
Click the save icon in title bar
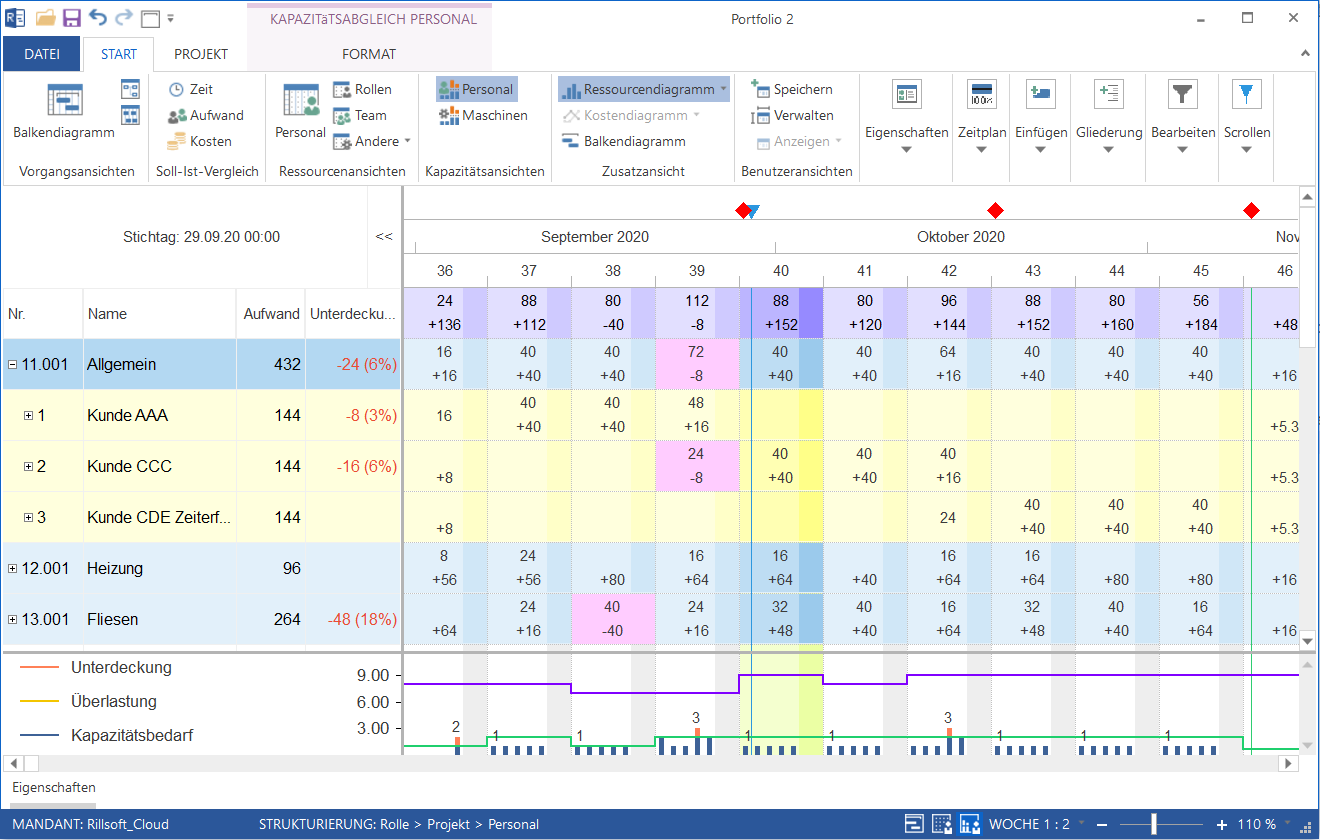[x=71, y=18]
